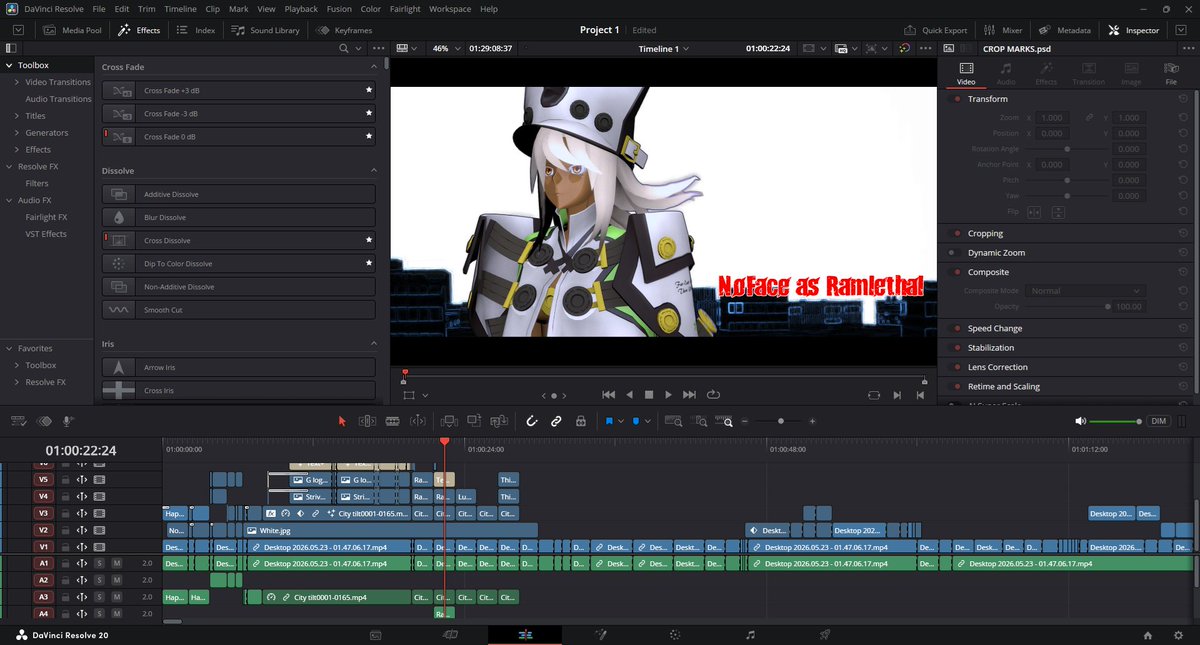1200x645 pixels.
Task: Click Insert Clip icon in timeline toolbar
Action: click(x=449, y=422)
